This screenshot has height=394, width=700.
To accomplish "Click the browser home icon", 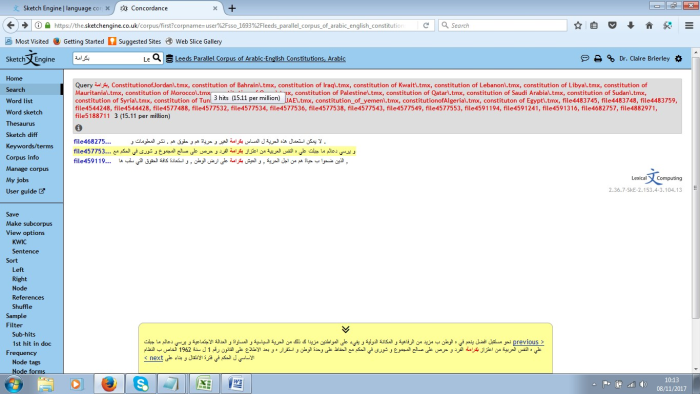I will click(649, 25).
